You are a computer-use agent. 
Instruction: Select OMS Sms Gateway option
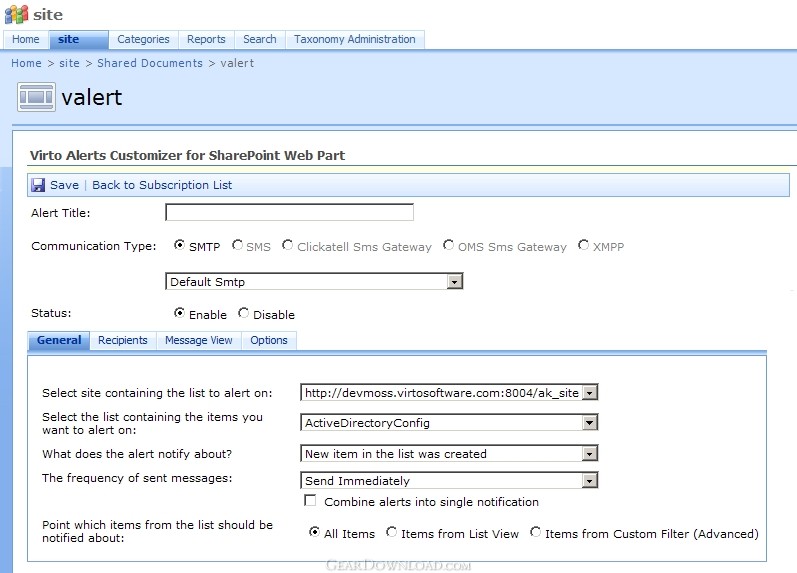pos(448,245)
